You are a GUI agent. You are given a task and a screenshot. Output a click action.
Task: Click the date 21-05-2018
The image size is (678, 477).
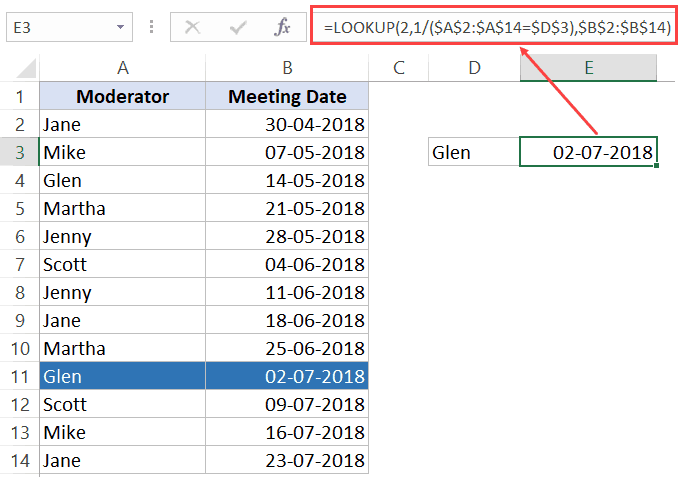tap(315, 208)
